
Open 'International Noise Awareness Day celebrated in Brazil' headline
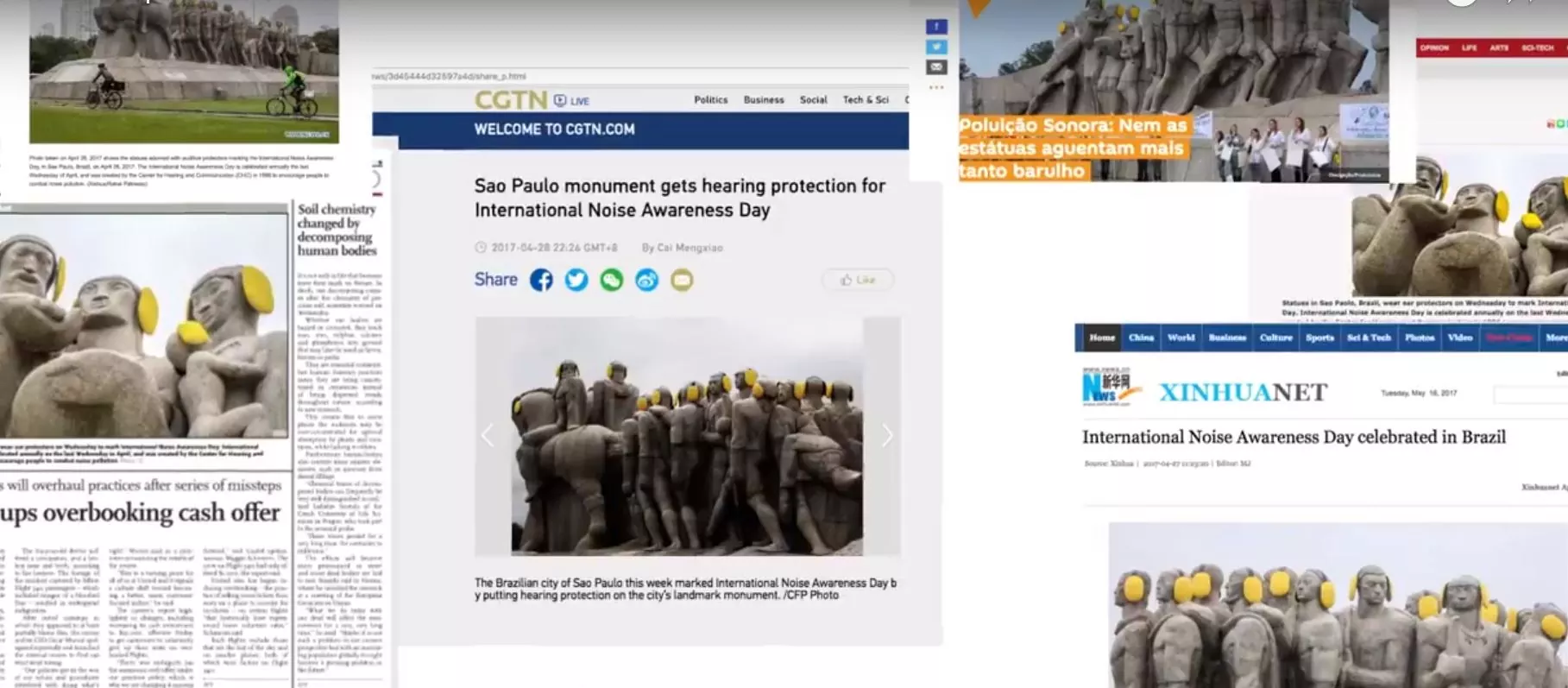(1294, 437)
